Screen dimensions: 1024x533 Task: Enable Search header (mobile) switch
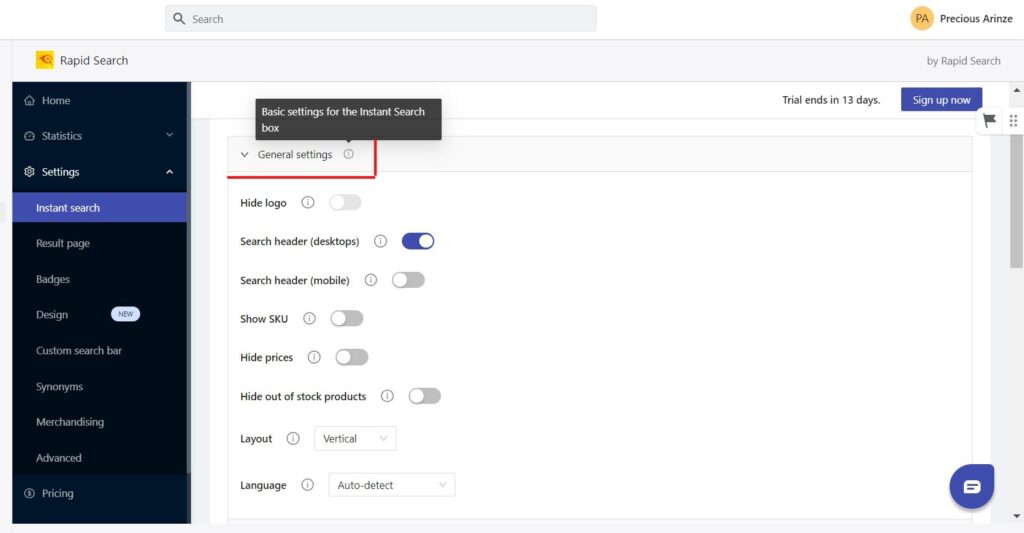click(408, 280)
